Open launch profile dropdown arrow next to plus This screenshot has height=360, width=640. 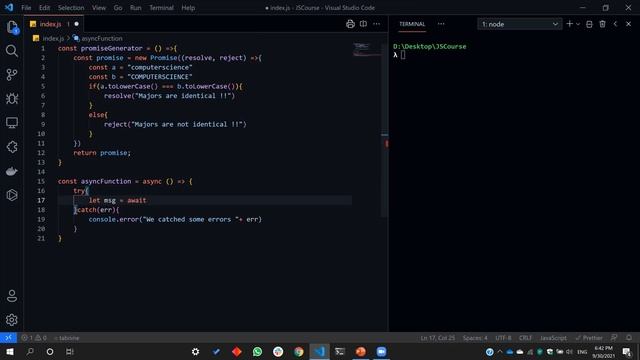(578, 24)
